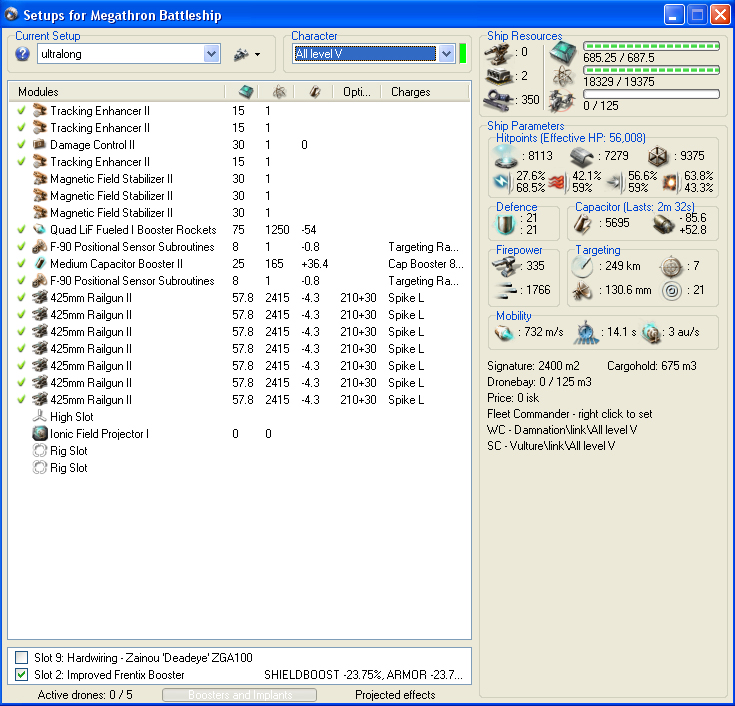Click the turret hardpoints icon

(498, 53)
